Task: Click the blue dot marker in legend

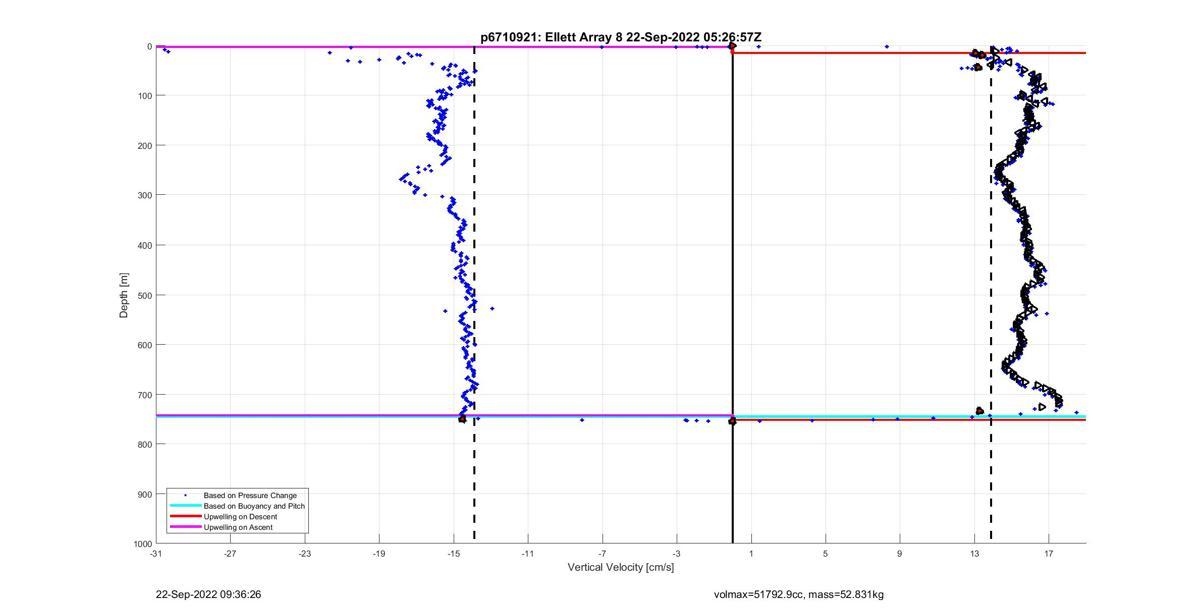Action: tap(184, 495)
